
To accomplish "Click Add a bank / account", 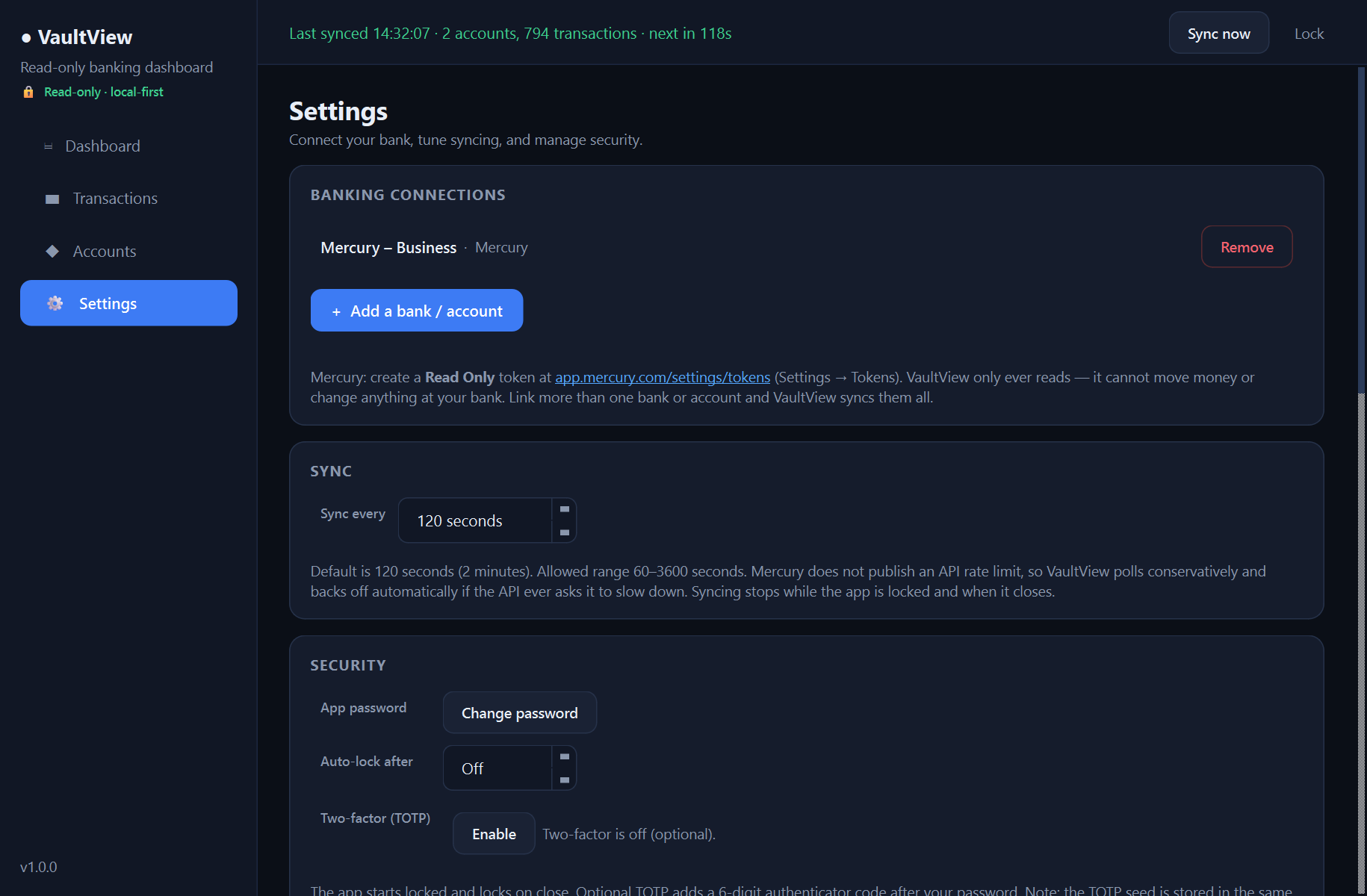I will (417, 311).
